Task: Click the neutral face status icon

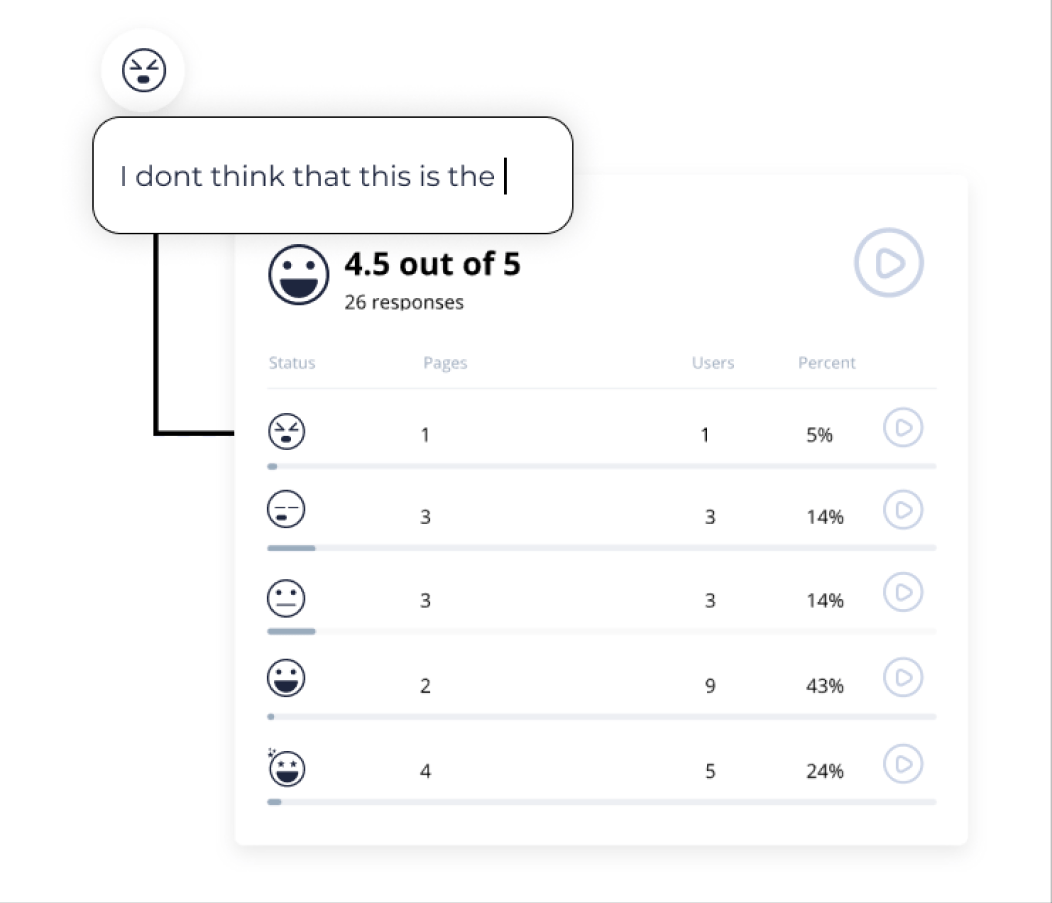Action: coord(286,598)
